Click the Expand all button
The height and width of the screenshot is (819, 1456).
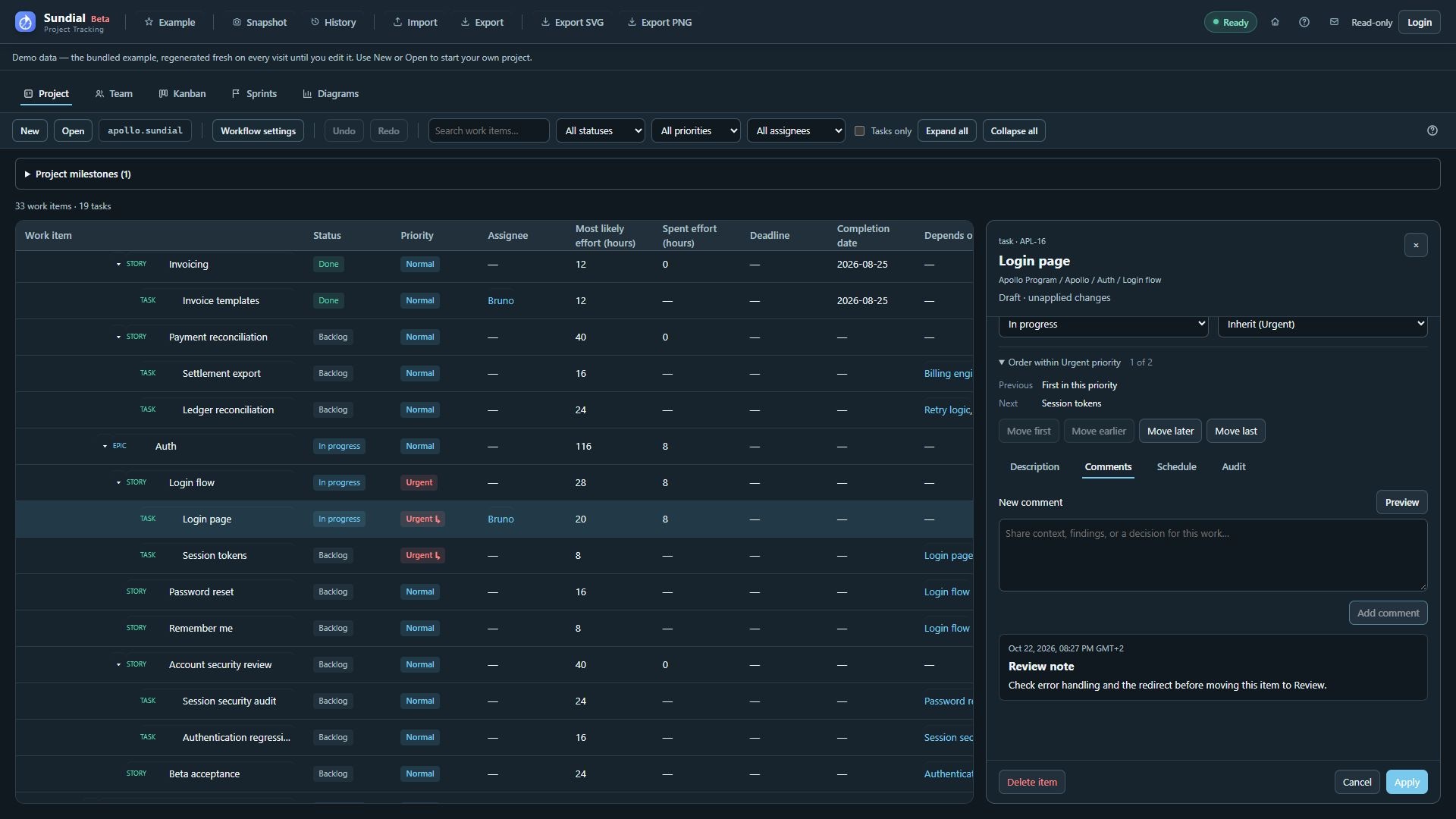click(x=946, y=130)
